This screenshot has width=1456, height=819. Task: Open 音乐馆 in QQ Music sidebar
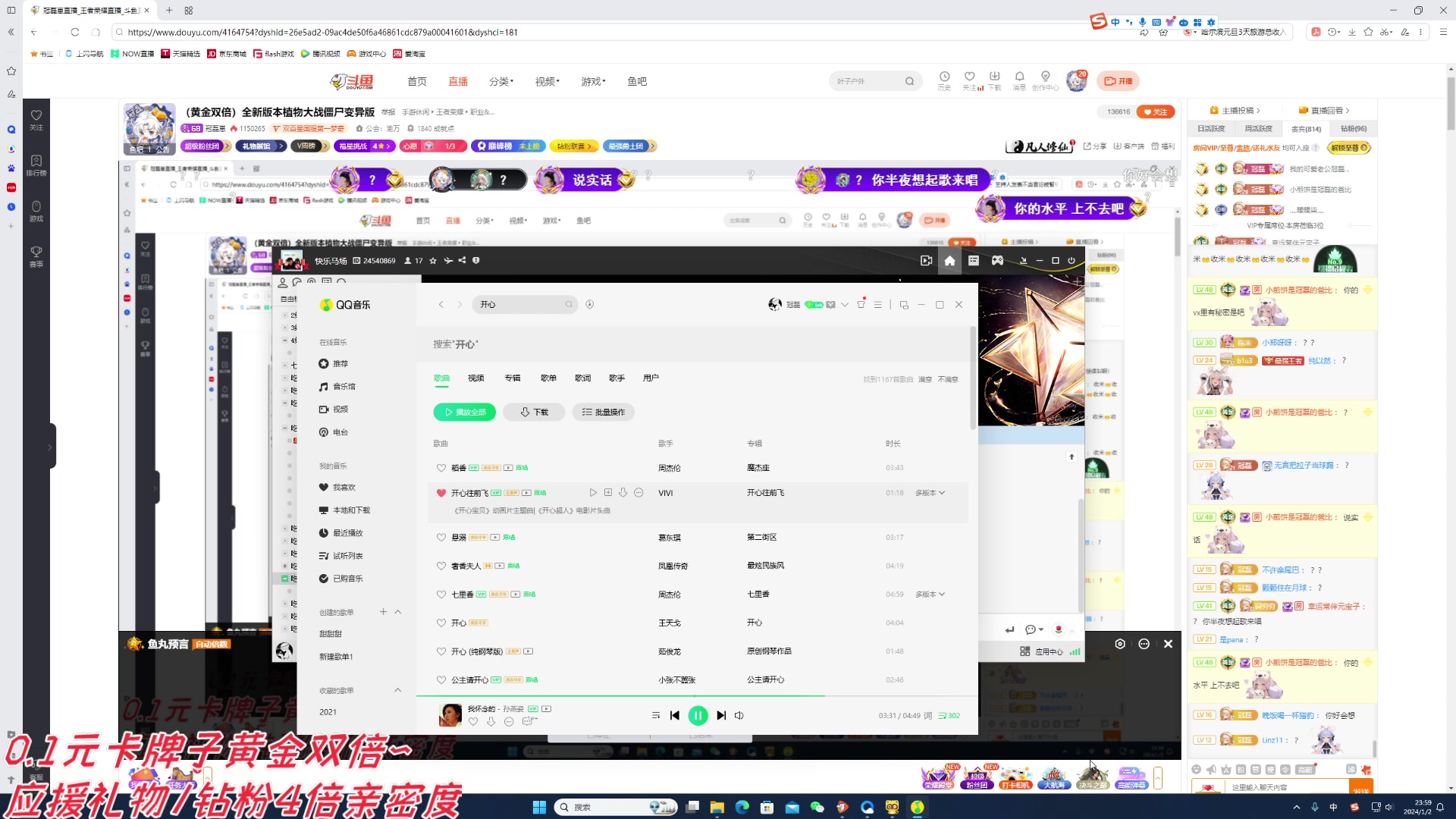tap(337, 387)
